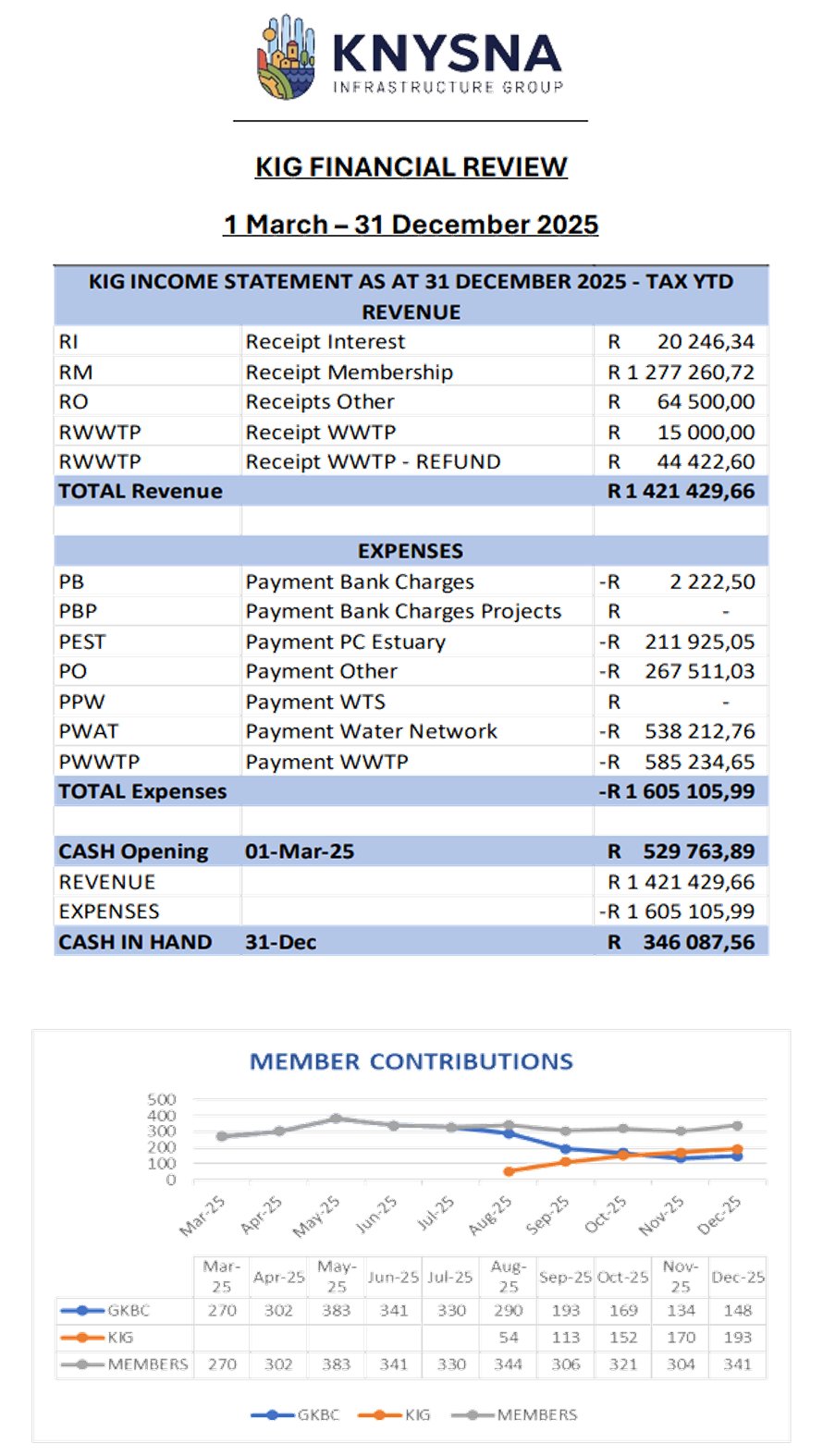Click the KIG Aug-25 value 54
Viewport: 823px width, 1456px height.
pos(509,1338)
